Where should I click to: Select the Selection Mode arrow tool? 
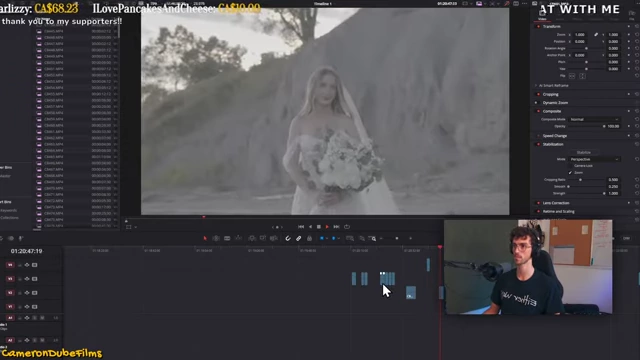pos(205,238)
